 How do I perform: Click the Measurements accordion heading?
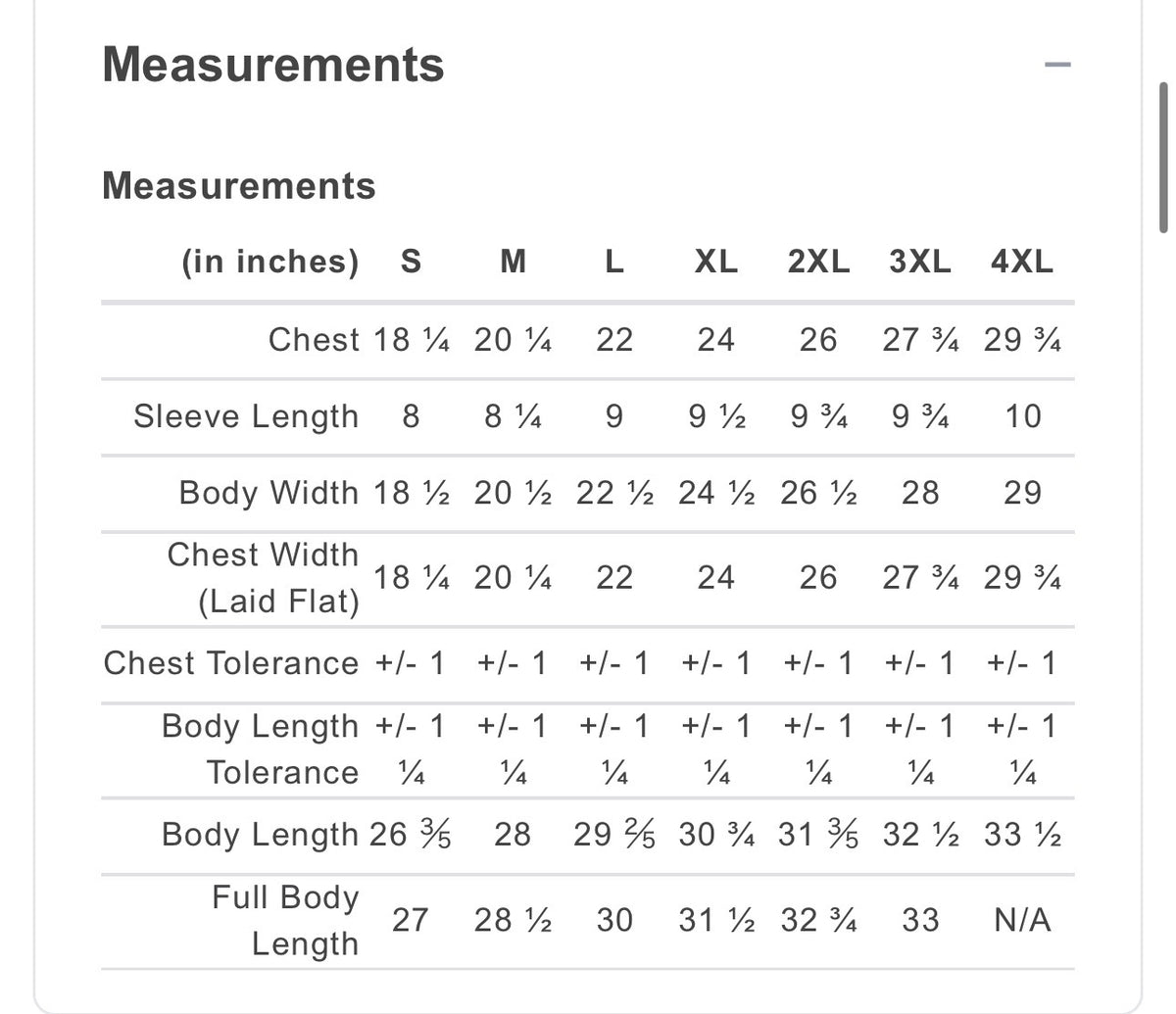[x=273, y=65]
